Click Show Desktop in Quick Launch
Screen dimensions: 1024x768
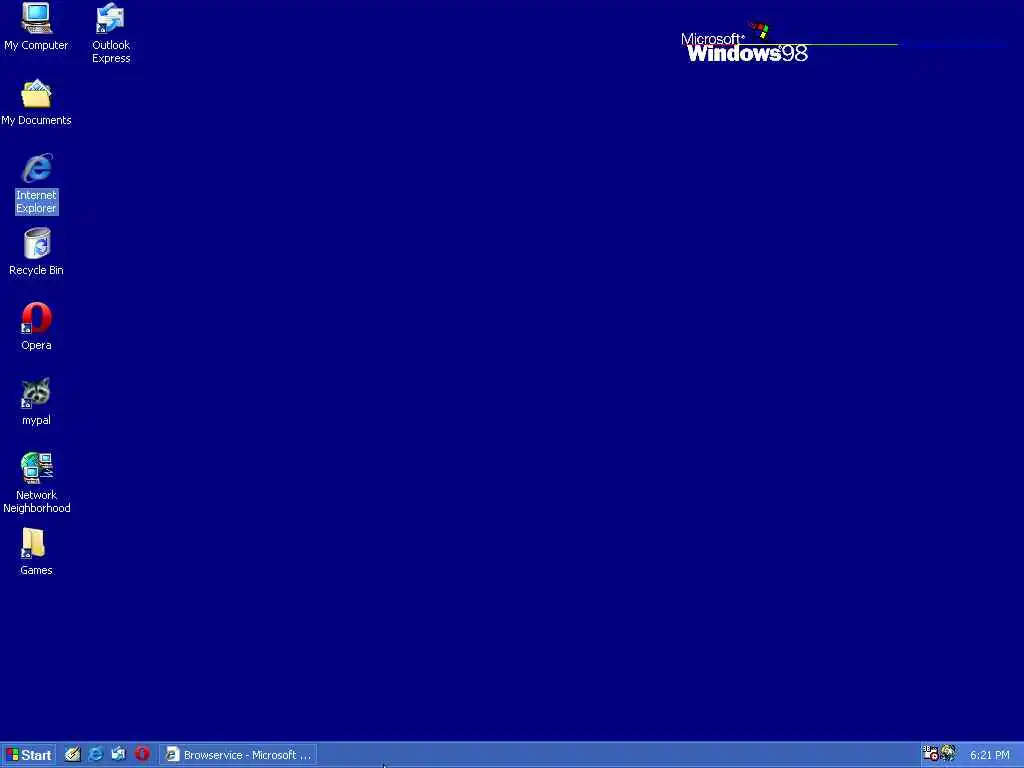point(72,754)
